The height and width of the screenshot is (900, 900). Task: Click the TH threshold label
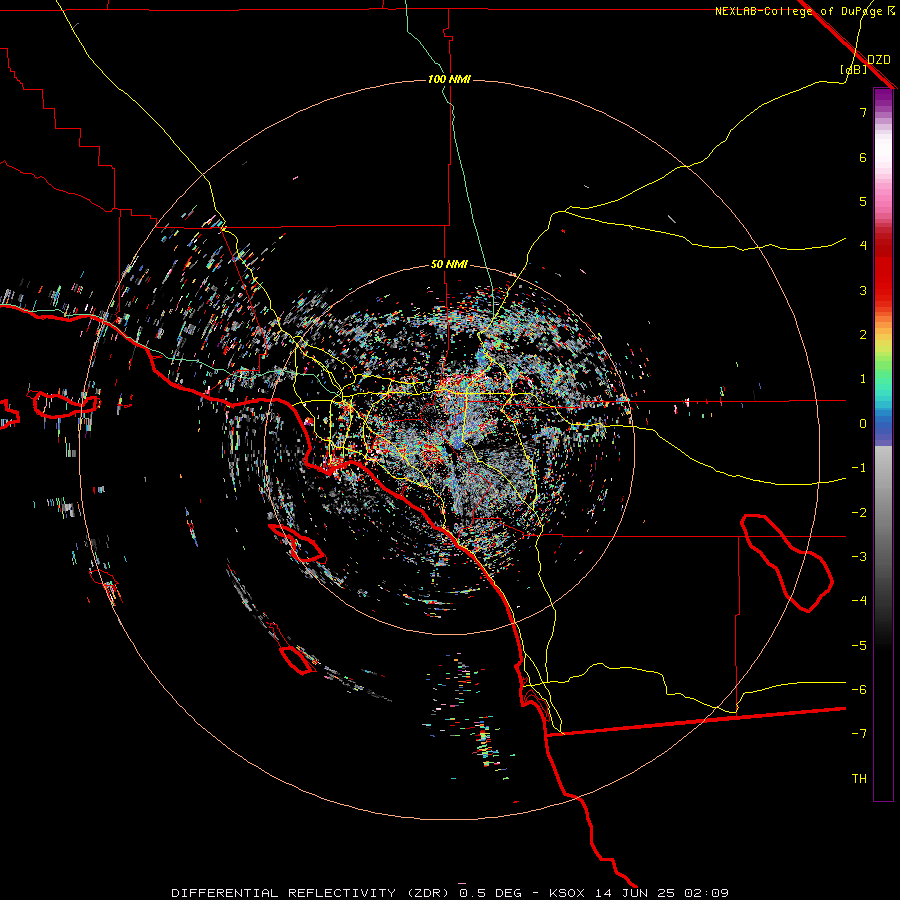859,779
